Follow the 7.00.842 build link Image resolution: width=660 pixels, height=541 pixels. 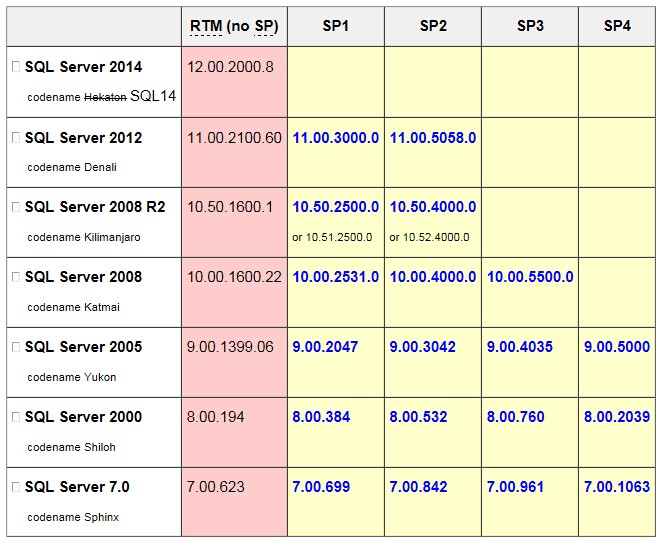click(x=418, y=487)
